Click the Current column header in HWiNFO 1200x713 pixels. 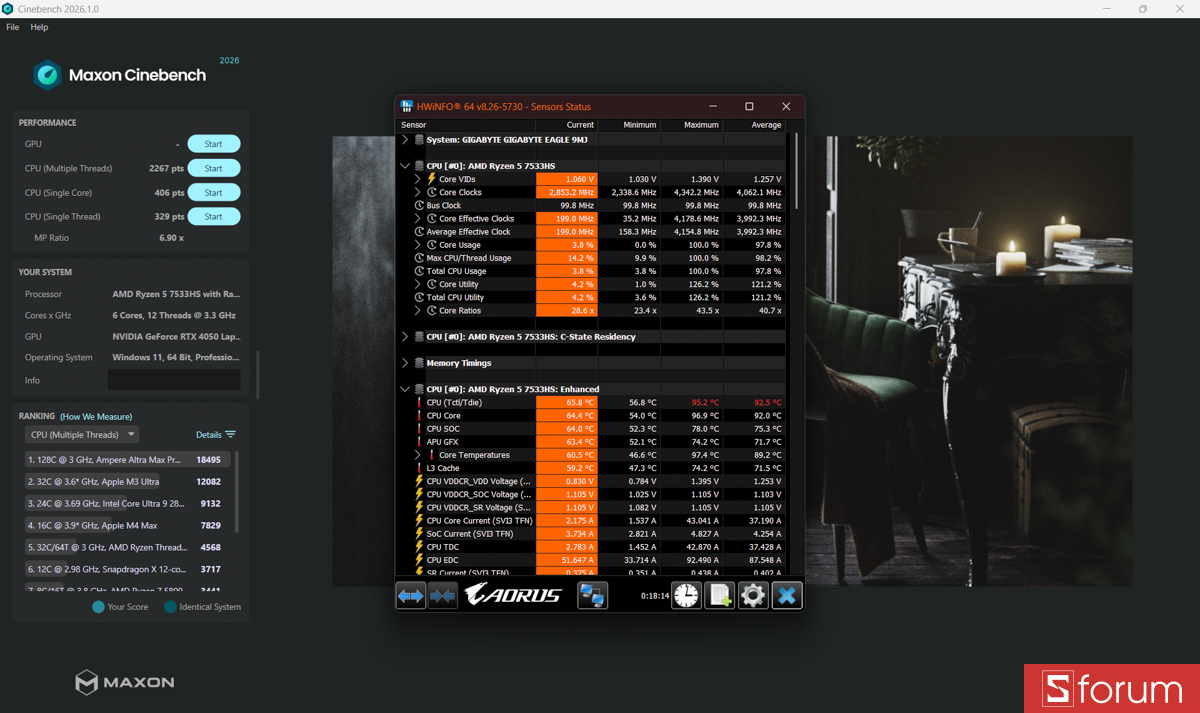(567, 125)
